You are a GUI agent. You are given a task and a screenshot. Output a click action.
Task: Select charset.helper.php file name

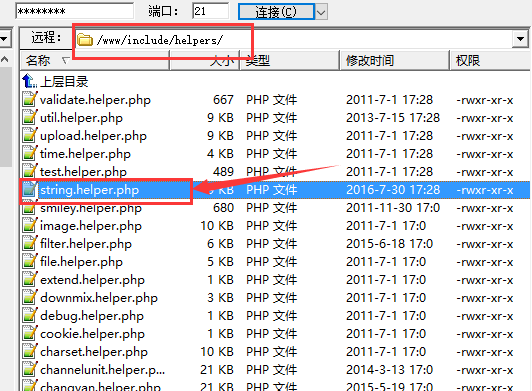(94, 352)
